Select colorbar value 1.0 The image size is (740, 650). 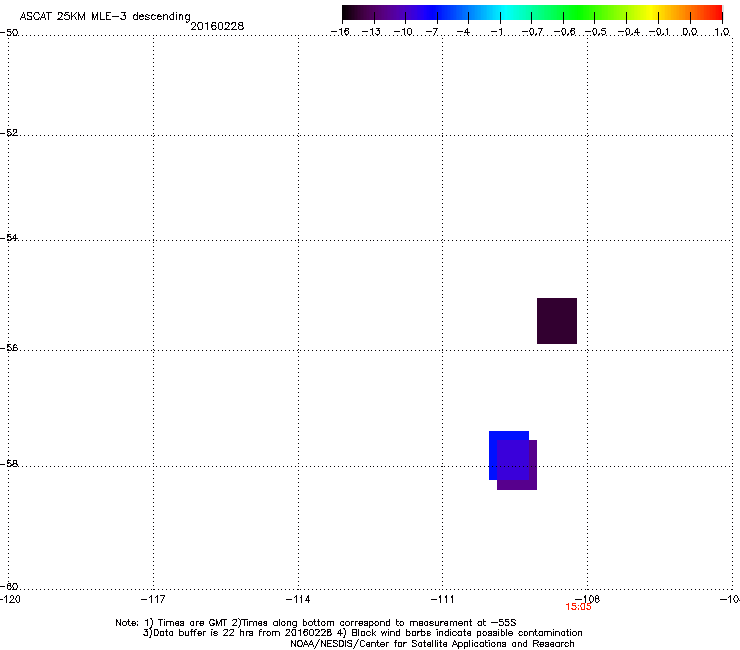[722, 32]
